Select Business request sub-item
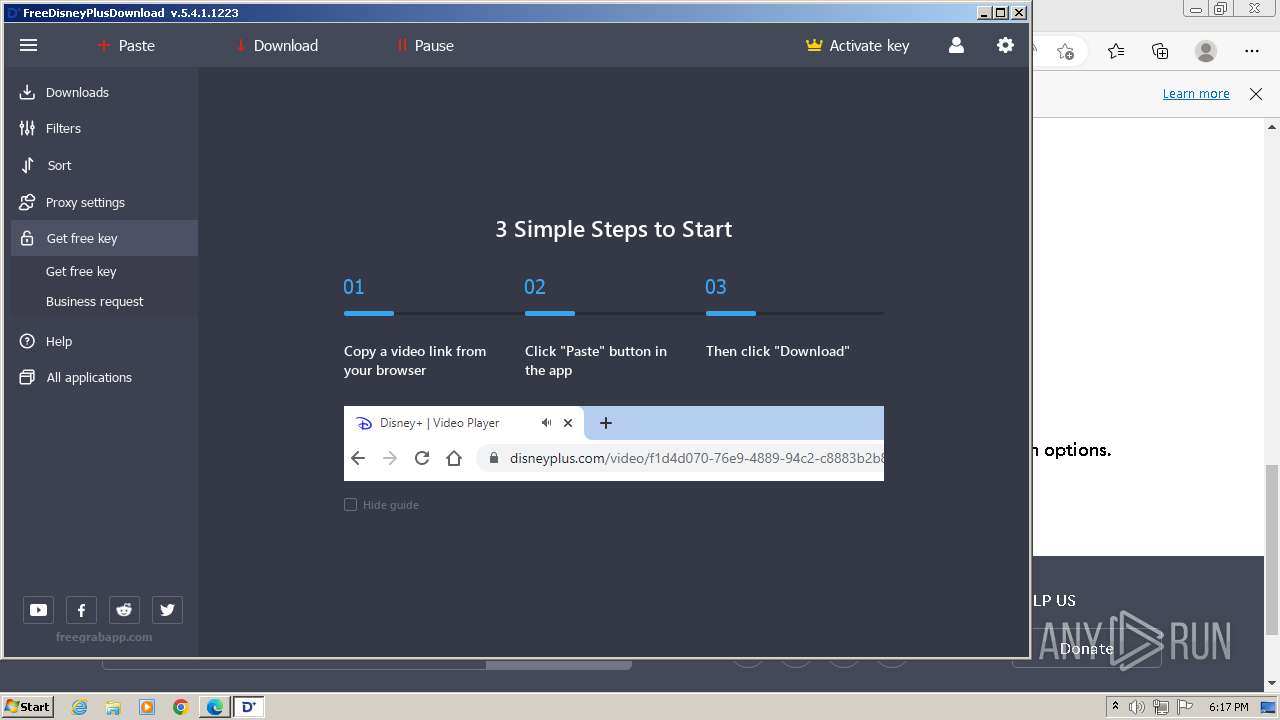This screenshot has width=1280, height=720. pyautogui.click(x=94, y=301)
